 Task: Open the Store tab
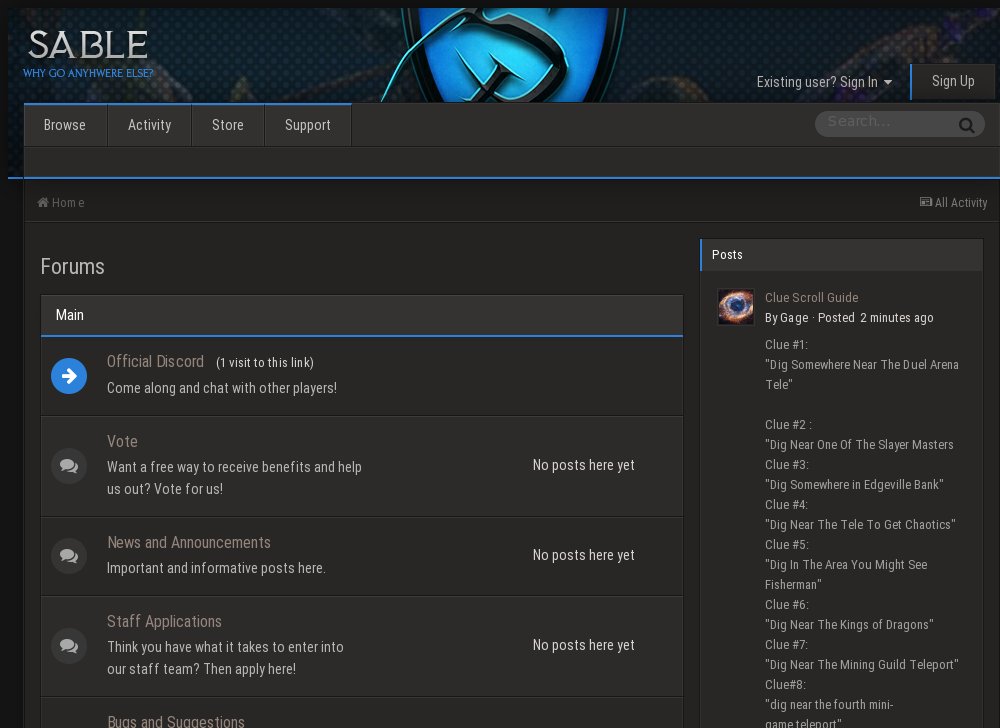(228, 125)
